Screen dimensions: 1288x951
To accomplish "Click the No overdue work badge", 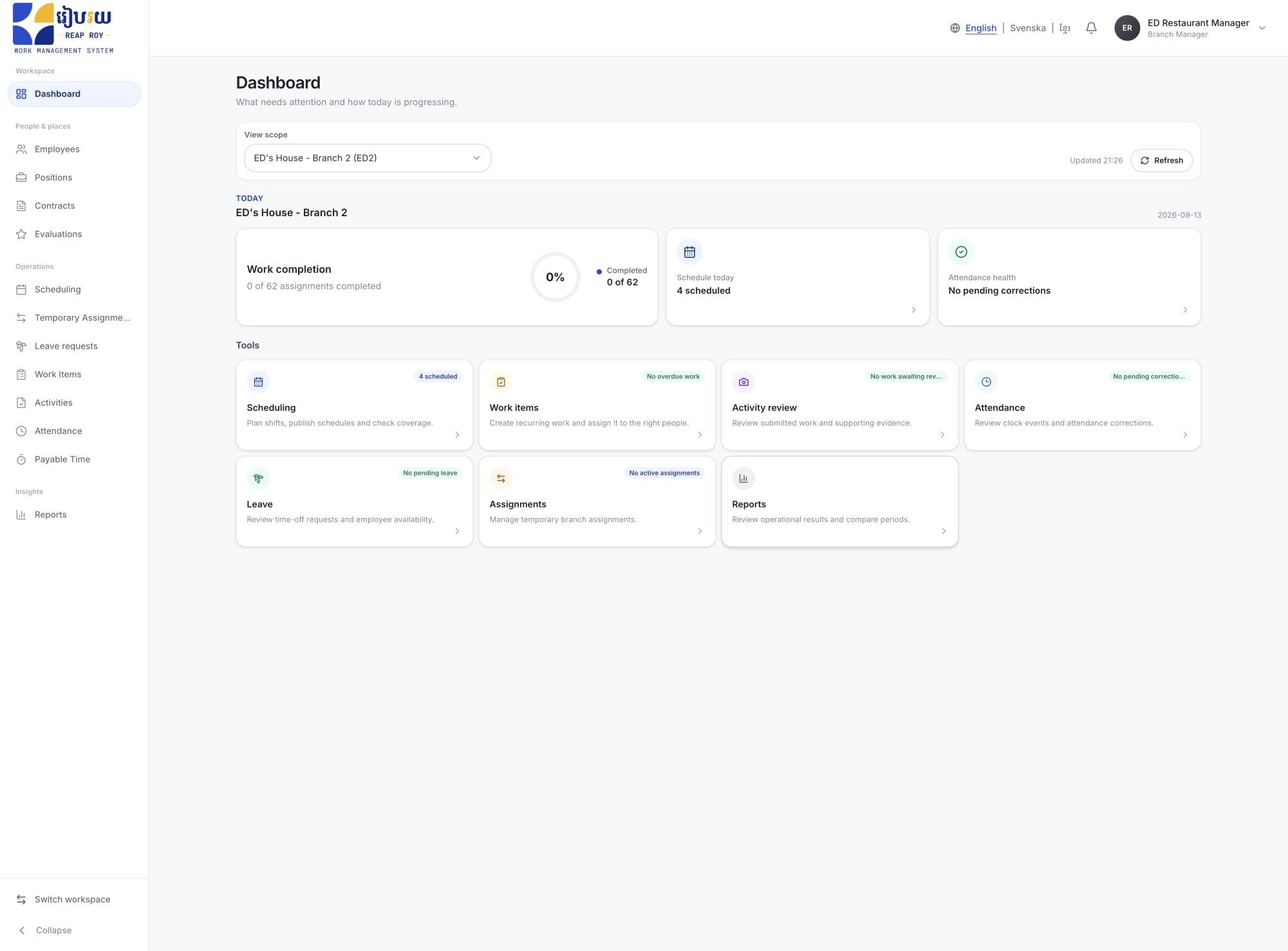I will pyautogui.click(x=673, y=376).
